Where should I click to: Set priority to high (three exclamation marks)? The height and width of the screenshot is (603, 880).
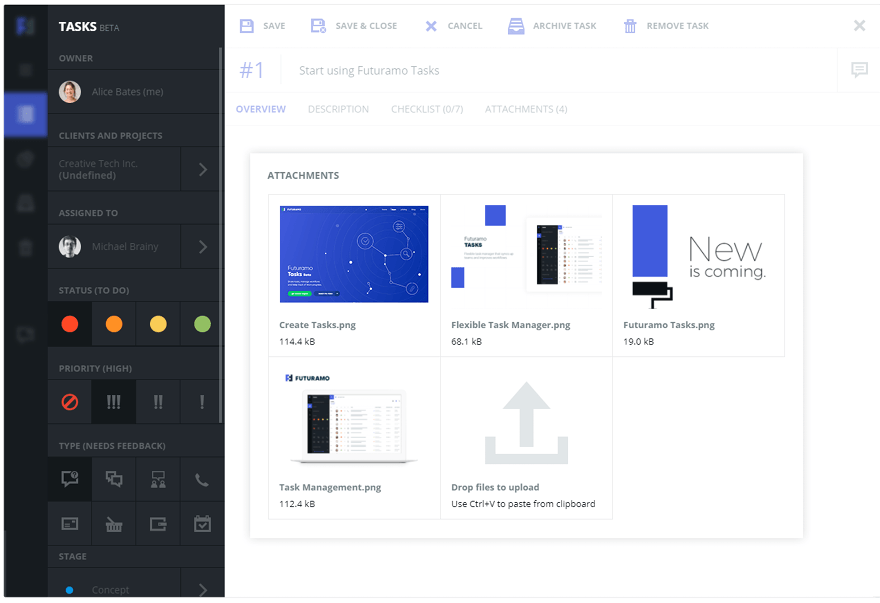click(114, 402)
